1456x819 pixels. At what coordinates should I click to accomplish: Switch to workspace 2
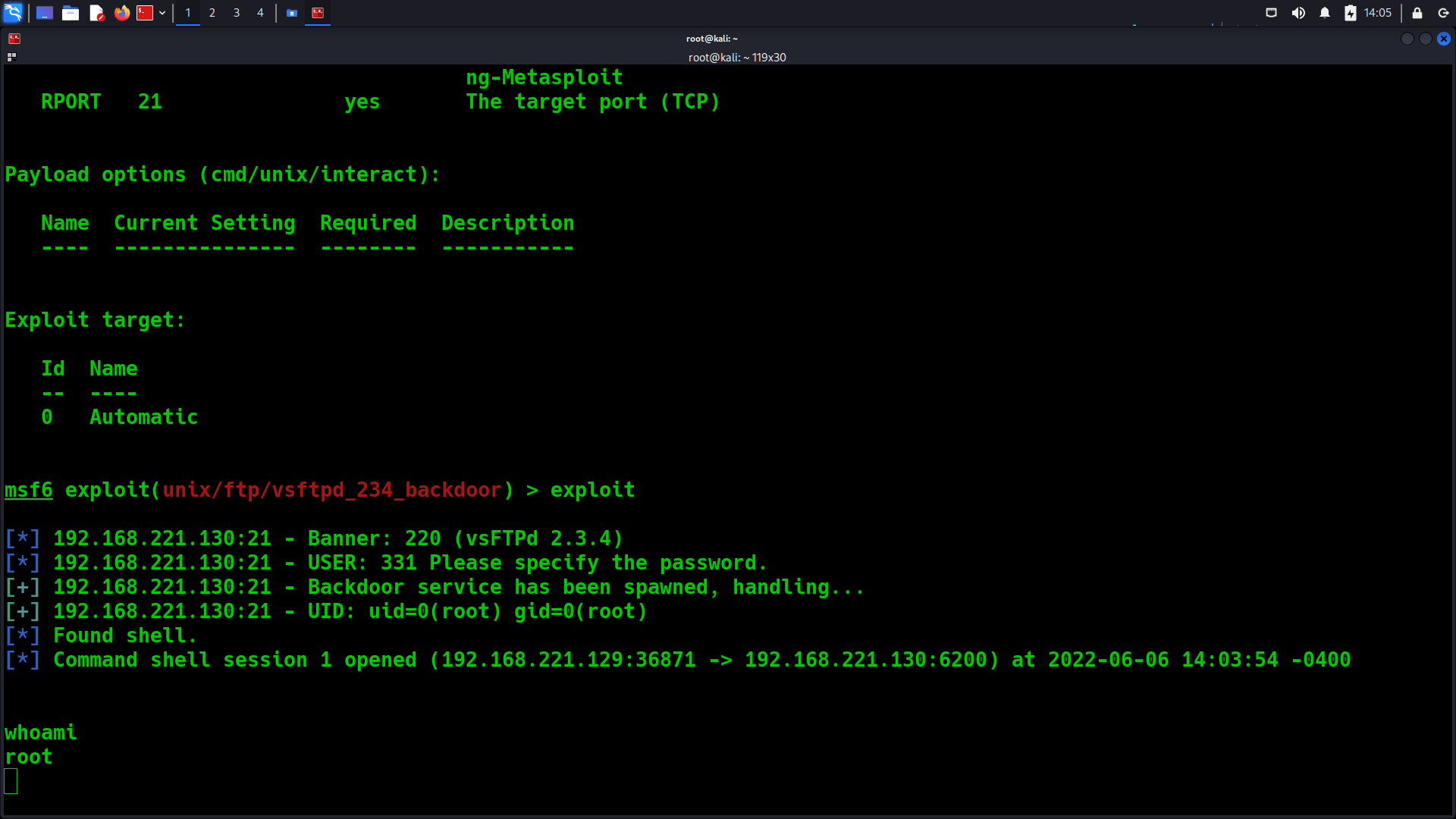[212, 13]
